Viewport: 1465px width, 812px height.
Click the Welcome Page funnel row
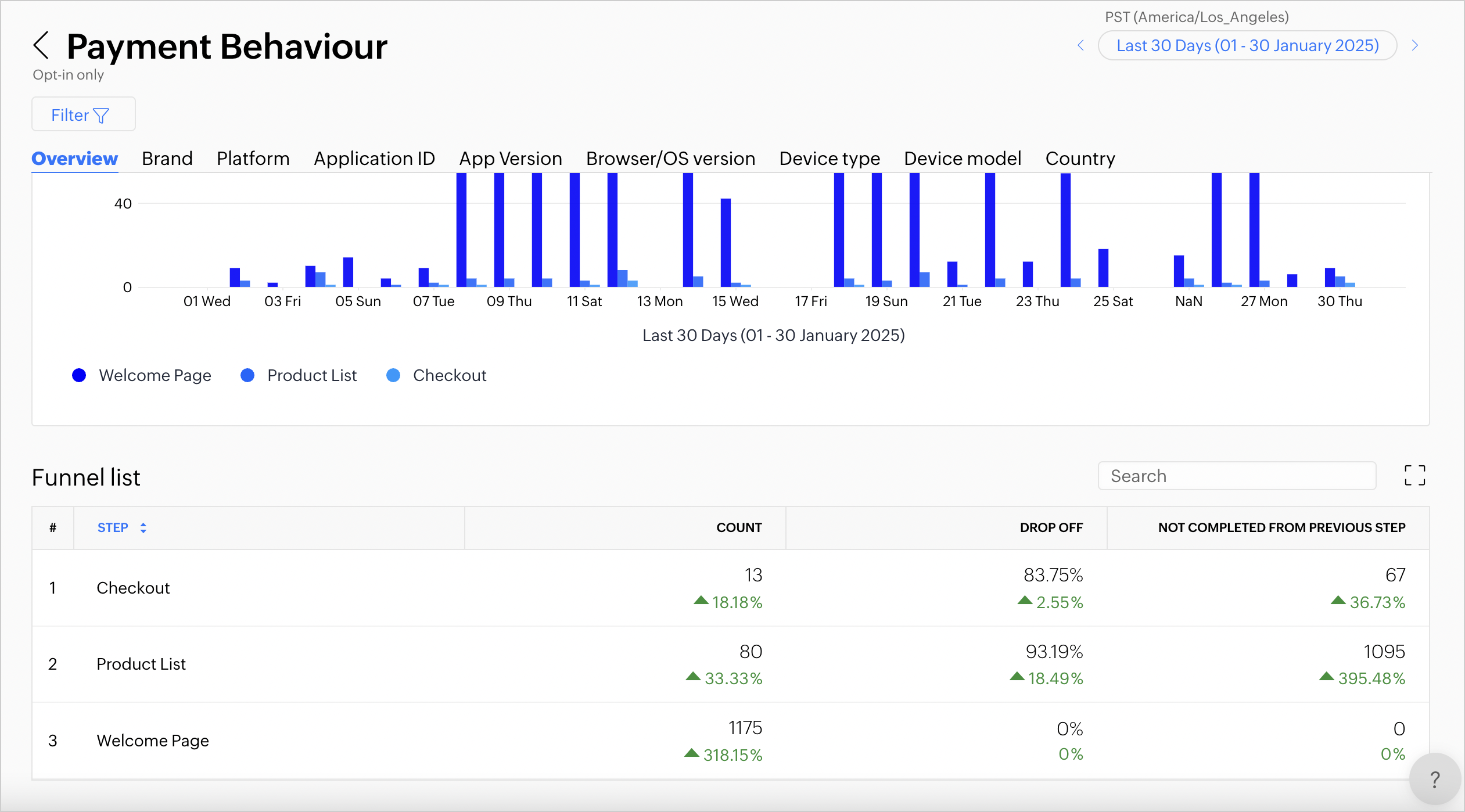pyautogui.click(x=152, y=741)
